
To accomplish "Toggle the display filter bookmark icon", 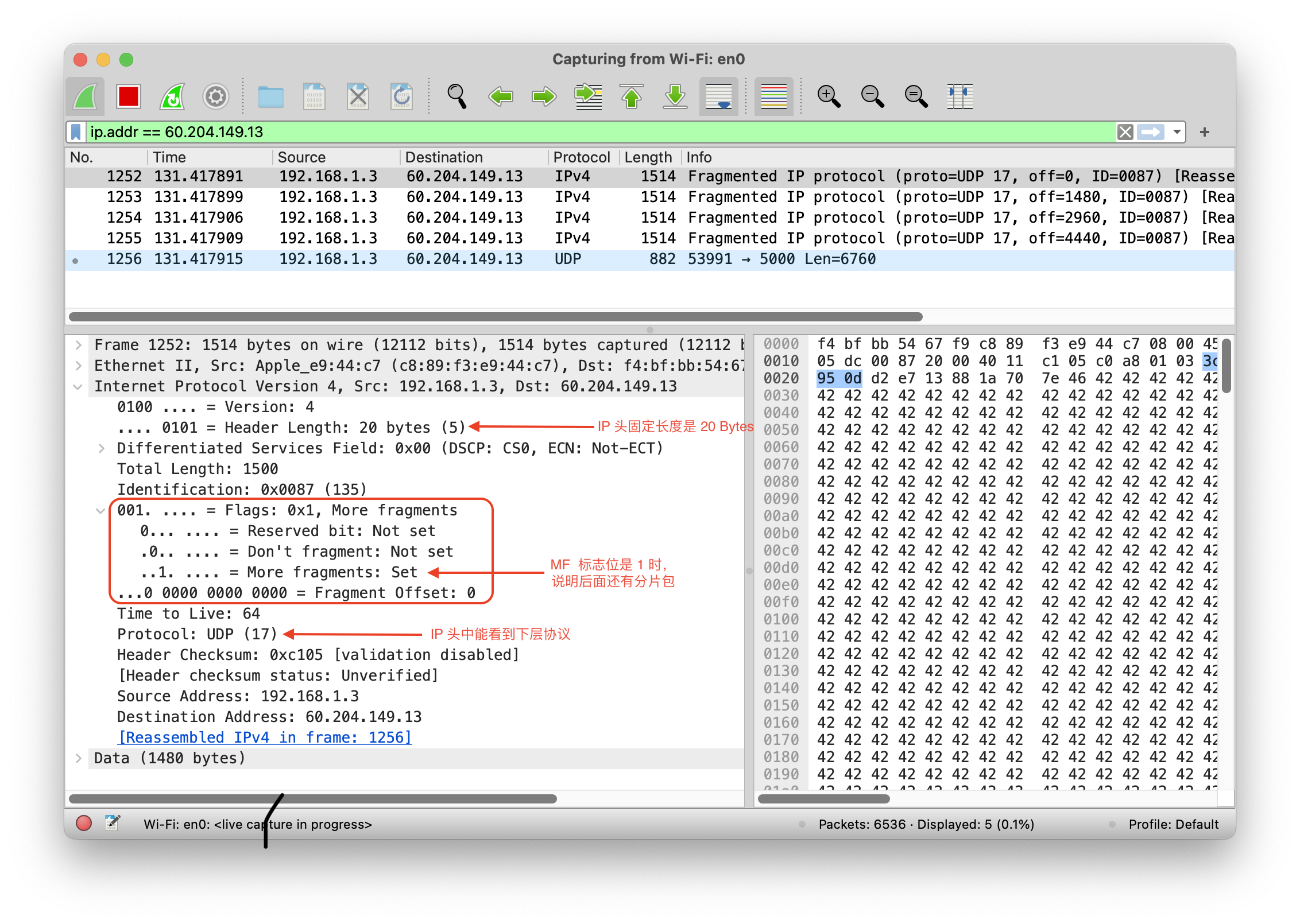I will (x=76, y=132).
